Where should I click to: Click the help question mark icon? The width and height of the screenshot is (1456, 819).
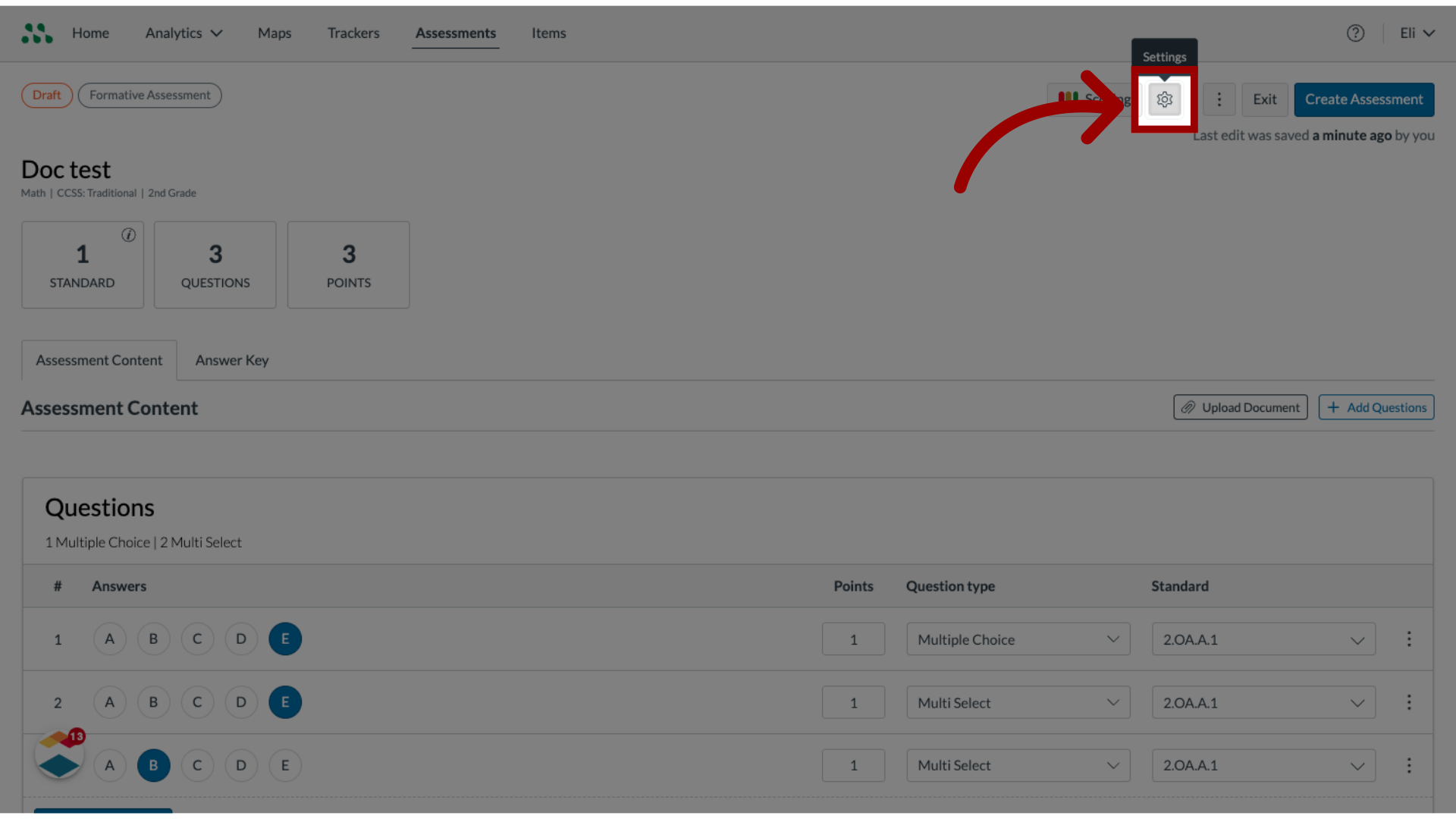pos(1356,32)
